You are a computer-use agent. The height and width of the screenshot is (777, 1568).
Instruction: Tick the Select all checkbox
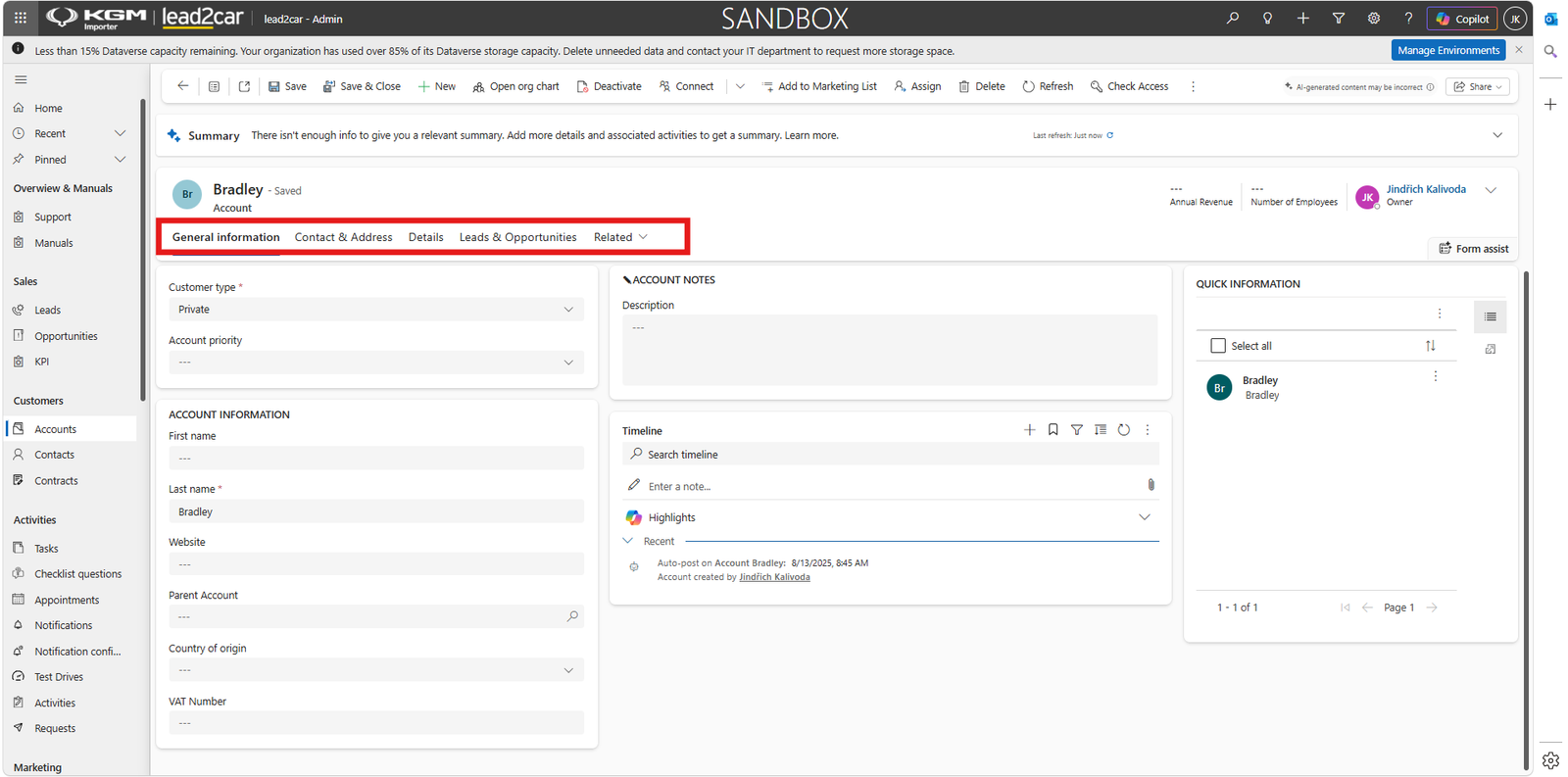(x=1218, y=346)
